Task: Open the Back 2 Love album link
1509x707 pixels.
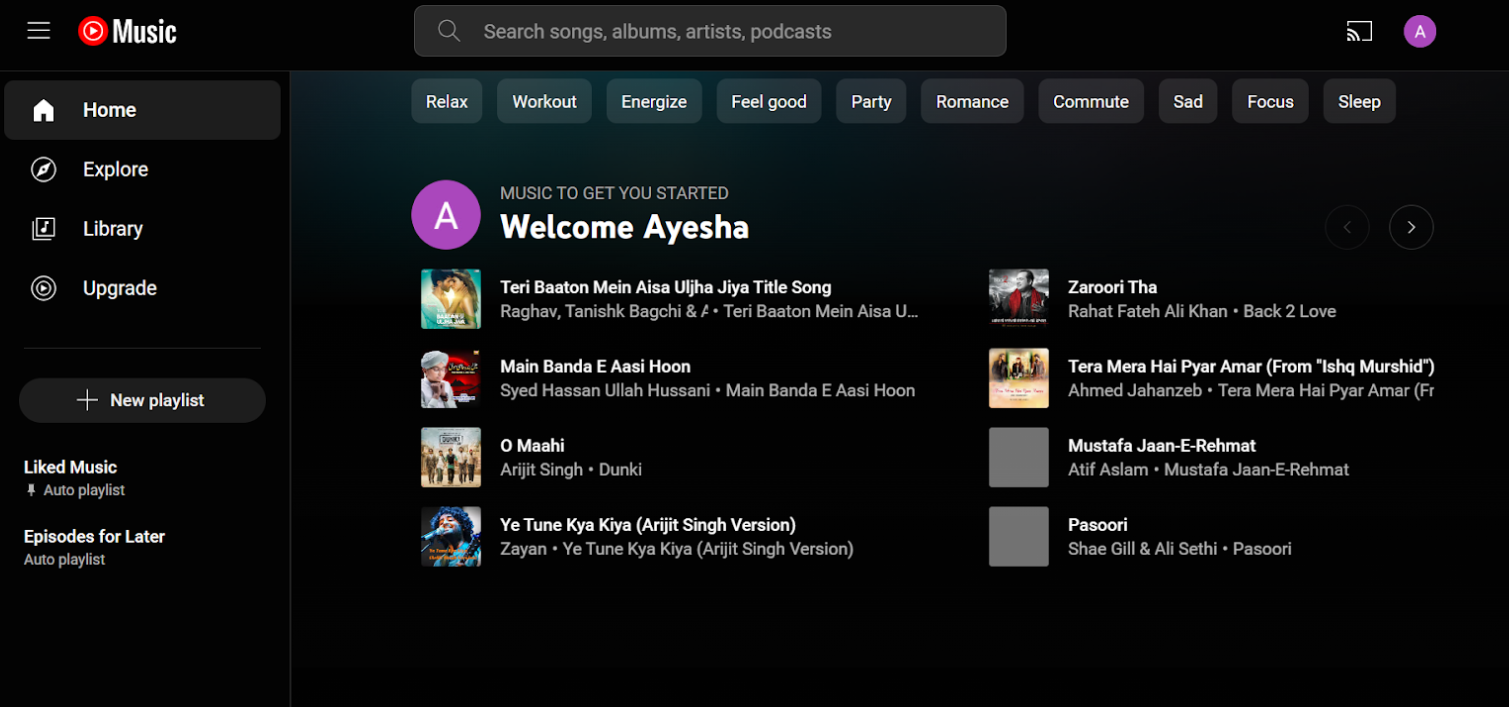Action: [1289, 311]
